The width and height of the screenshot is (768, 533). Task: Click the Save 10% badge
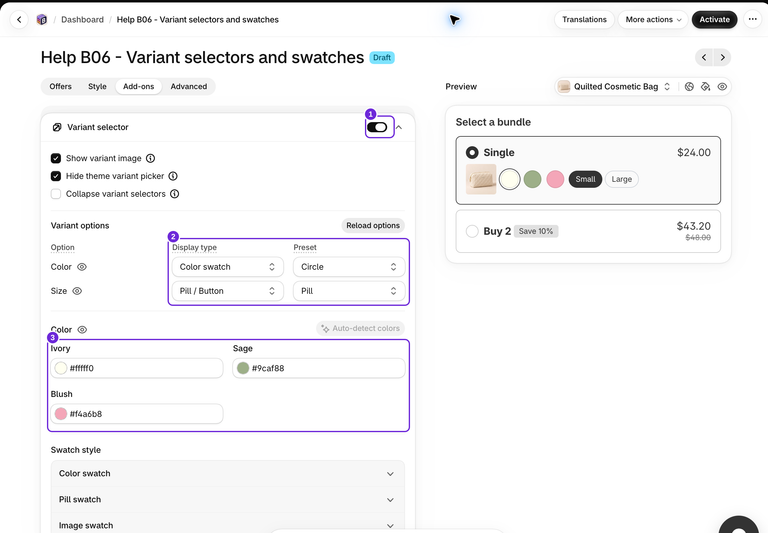pyautogui.click(x=536, y=231)
